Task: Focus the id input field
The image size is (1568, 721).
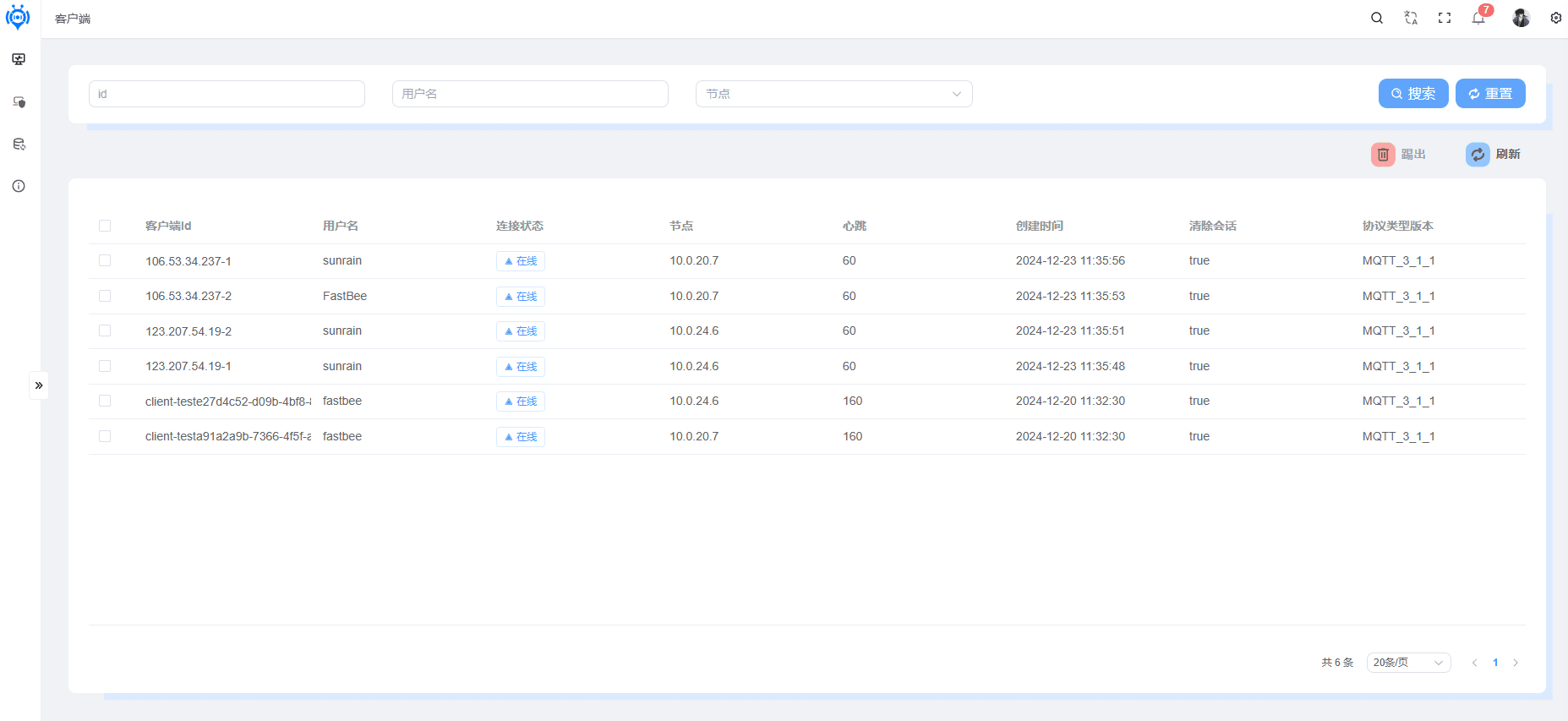Action: point(227,94)
